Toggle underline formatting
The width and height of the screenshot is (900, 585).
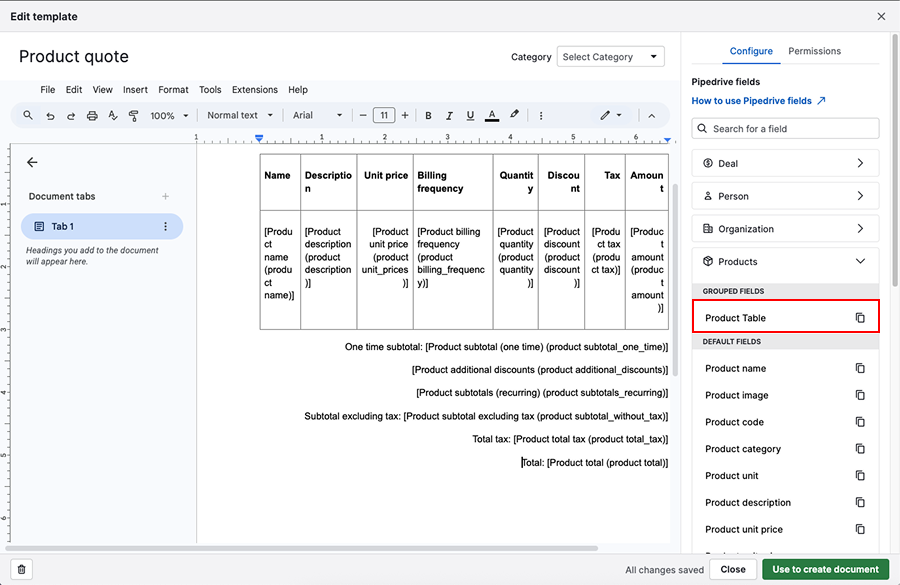pos(470,116)
